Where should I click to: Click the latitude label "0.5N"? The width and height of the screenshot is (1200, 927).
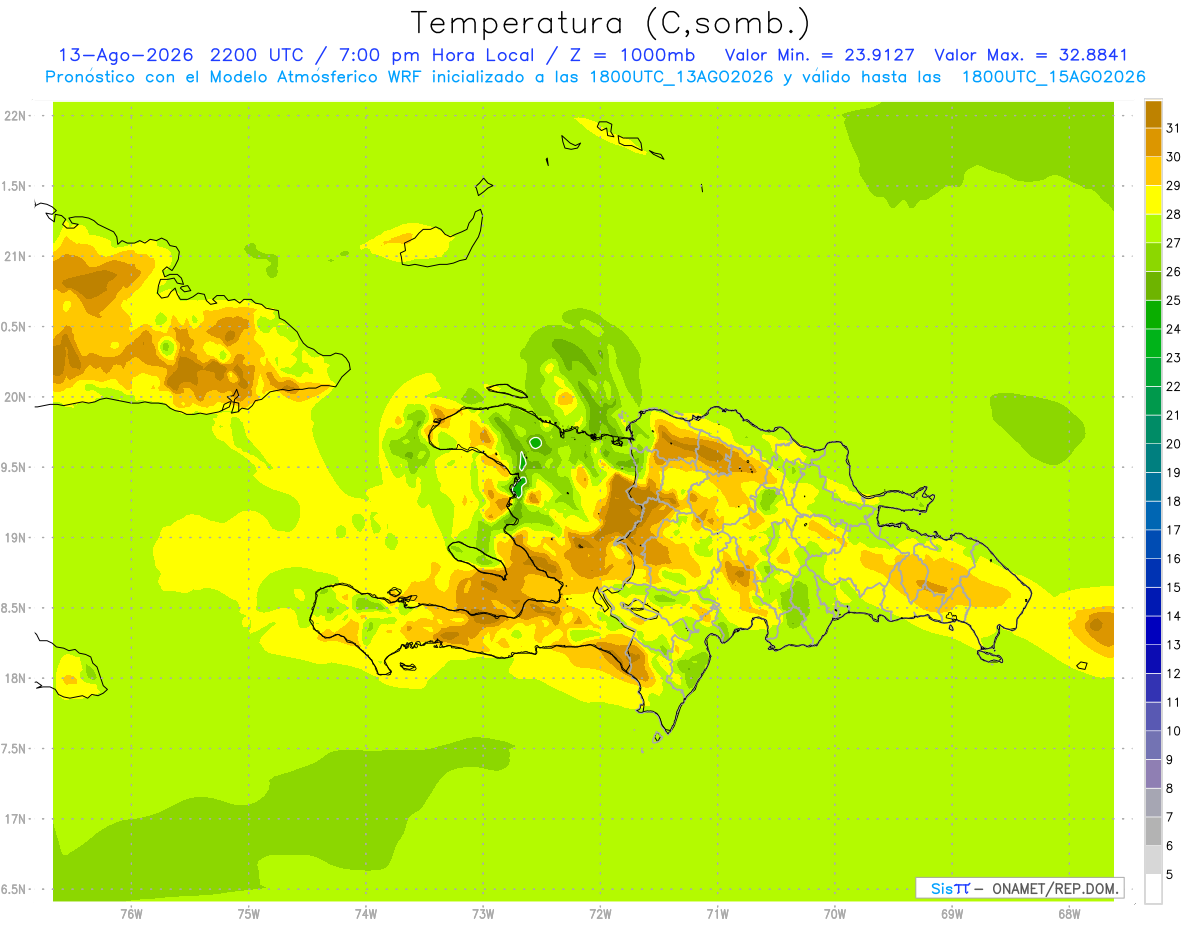tap(14, 327)
